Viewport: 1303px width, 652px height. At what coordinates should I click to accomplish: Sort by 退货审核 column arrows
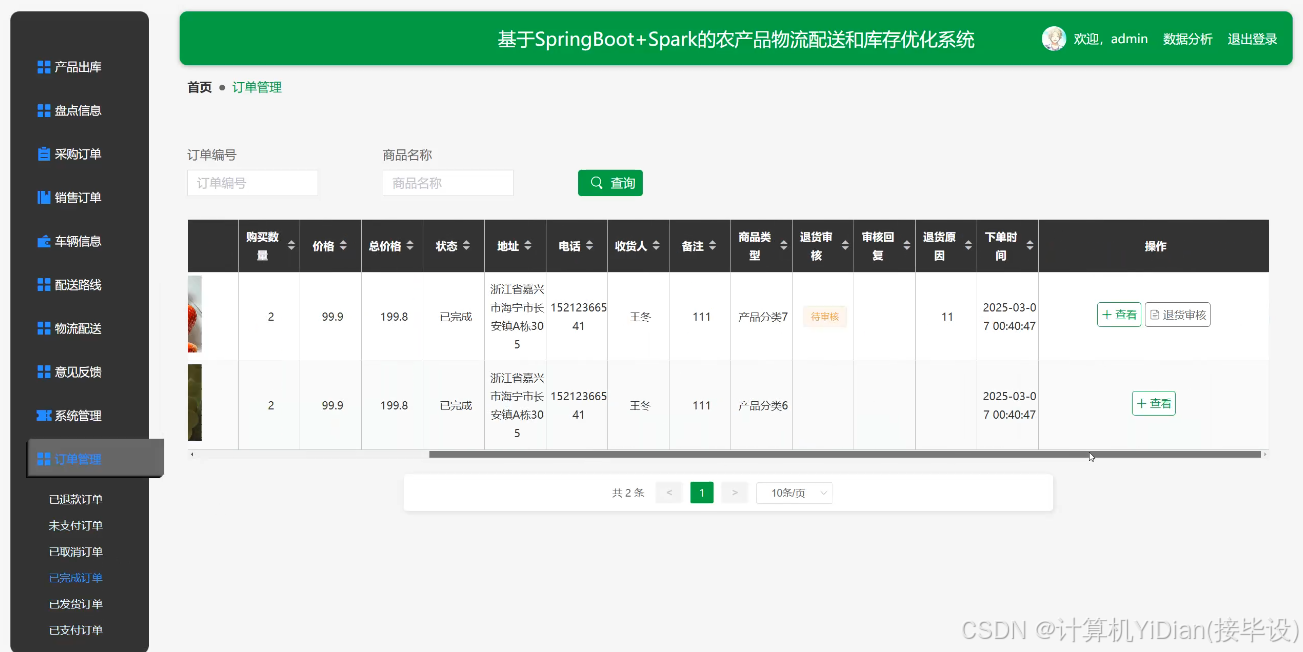[844, 246]
